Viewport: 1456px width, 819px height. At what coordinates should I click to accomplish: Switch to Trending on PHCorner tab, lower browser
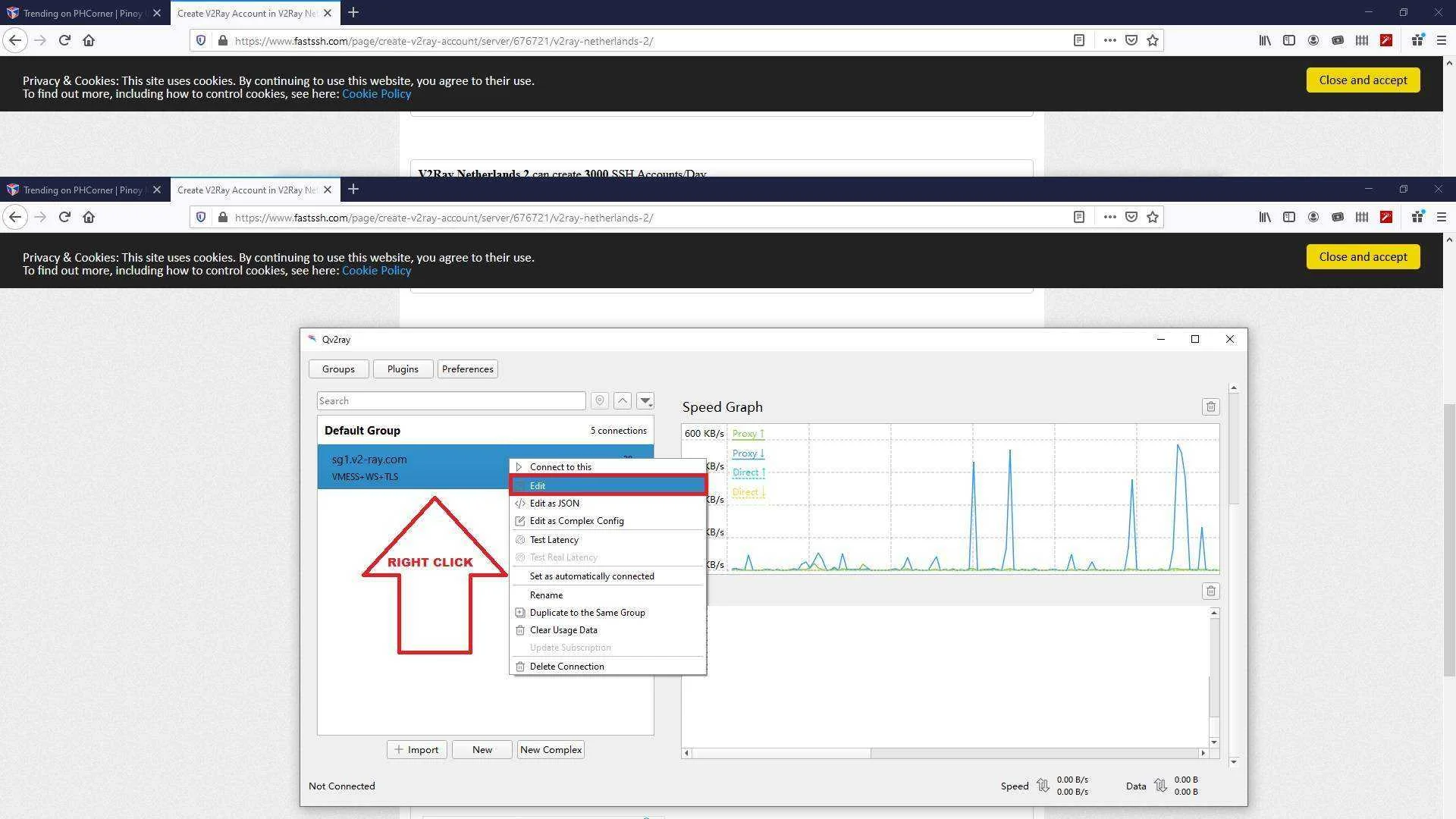83,190
